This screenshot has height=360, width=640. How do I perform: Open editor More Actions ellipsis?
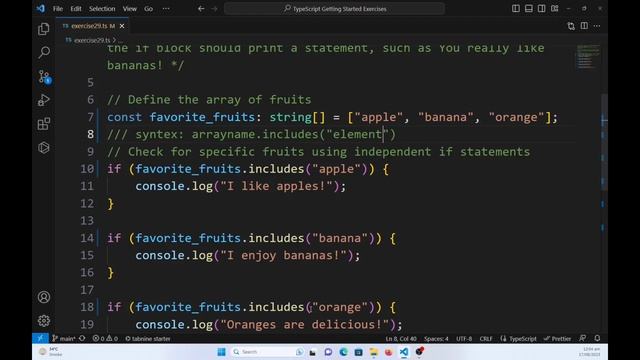[x=597, y=26]
